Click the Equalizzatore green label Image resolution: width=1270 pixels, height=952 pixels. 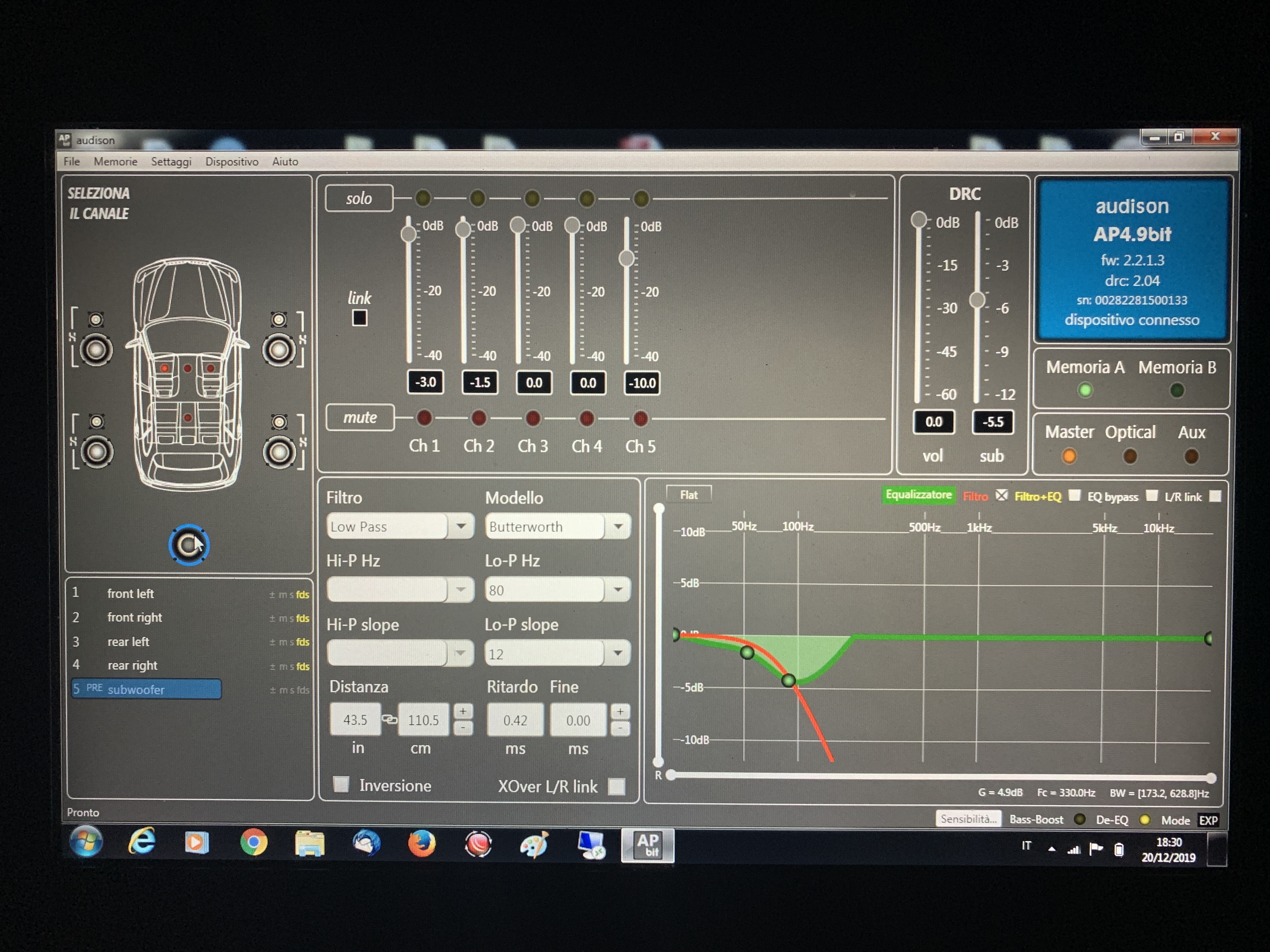click(918, 495)
